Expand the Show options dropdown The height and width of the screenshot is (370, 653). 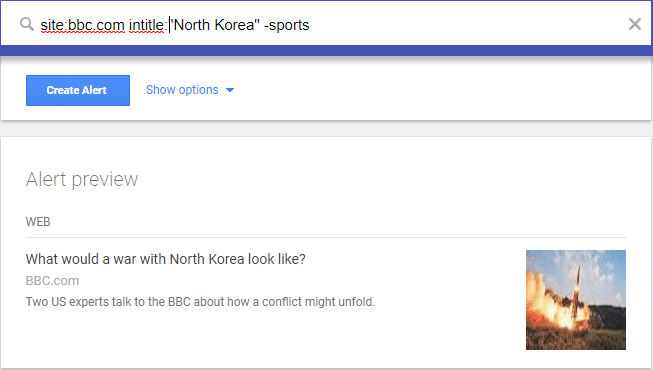coord(190,90)
